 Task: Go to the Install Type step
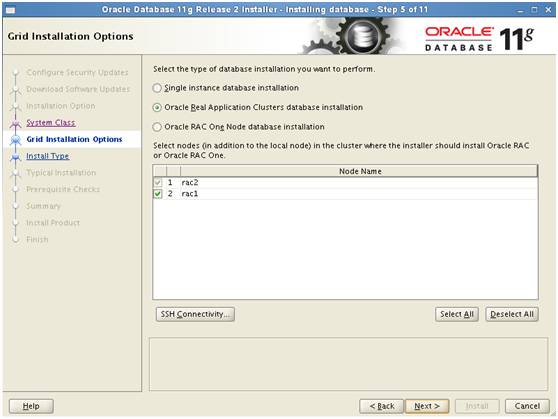coord(48,156)
